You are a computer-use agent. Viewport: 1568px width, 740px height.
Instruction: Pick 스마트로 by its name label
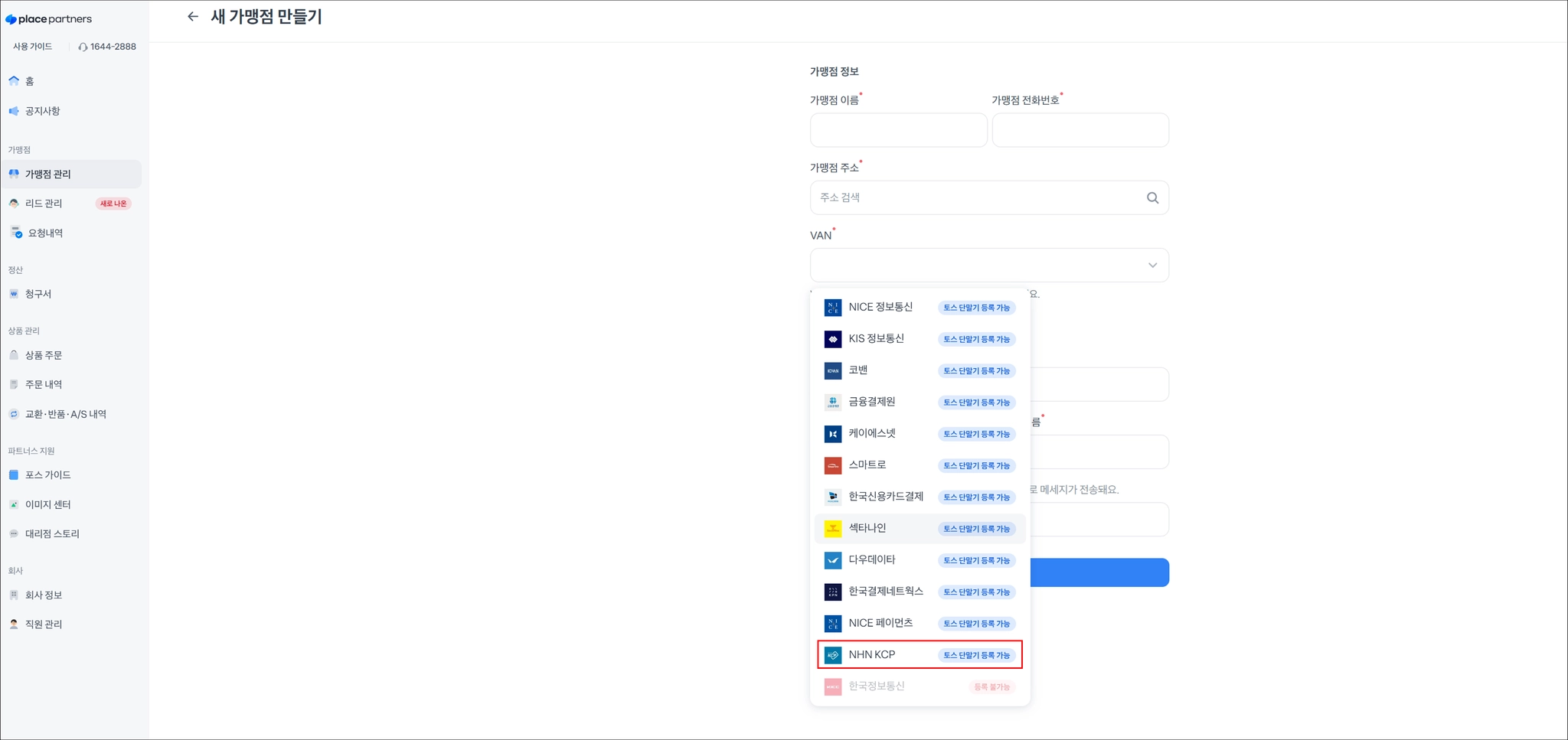click(867, 465)
